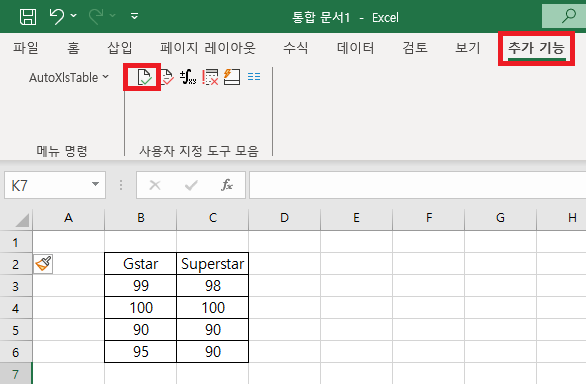This screenshot has width=586, height=384.
Task: Switch to the 데이터 tab
Action: [x=355, y=48]
